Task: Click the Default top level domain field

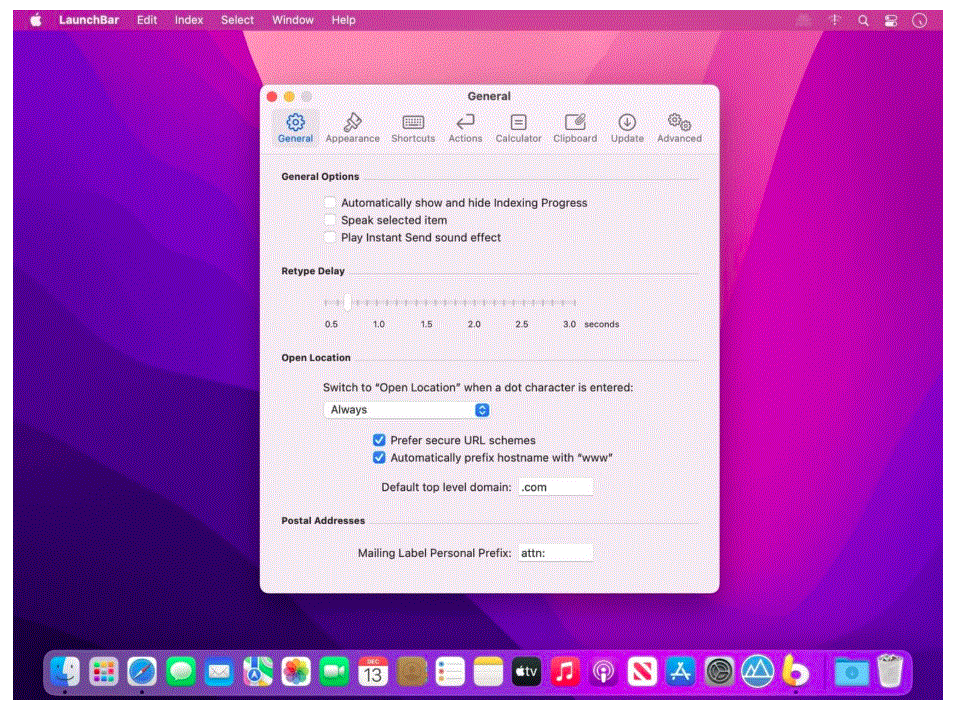Action: [556, 487]
